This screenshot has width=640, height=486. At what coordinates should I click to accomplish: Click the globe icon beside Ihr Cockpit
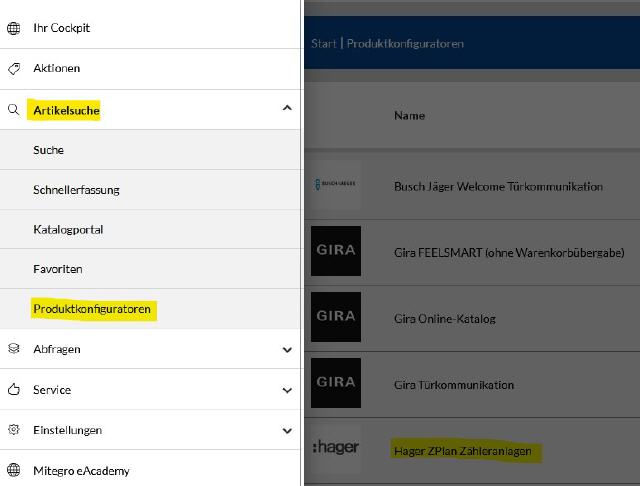[13, 28]
